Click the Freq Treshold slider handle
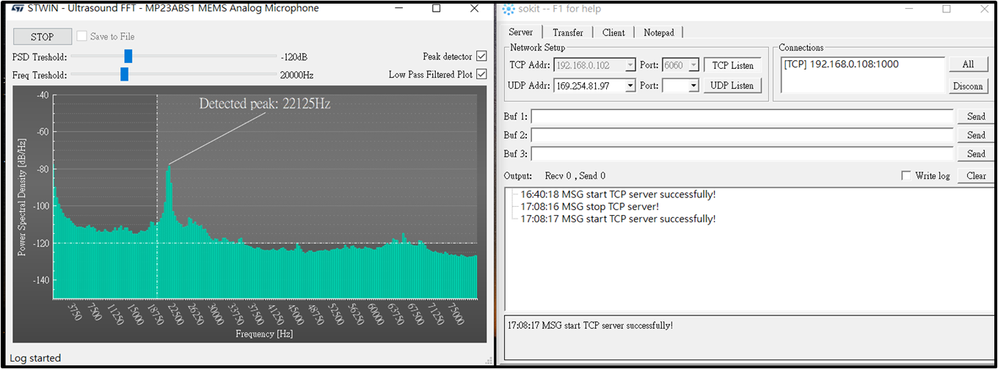This screenshot has width=998, height=369. click(x=124, y=74)
